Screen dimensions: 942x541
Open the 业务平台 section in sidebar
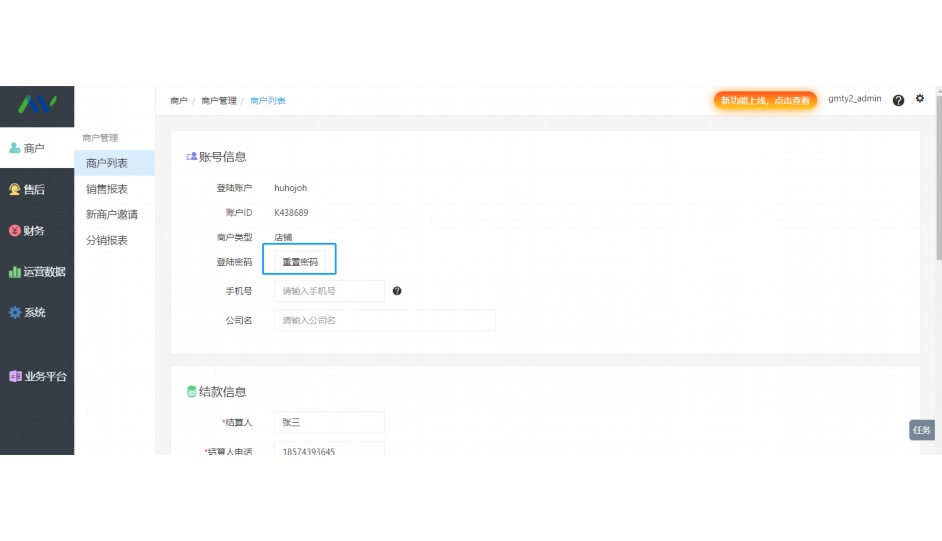(37, 376)
